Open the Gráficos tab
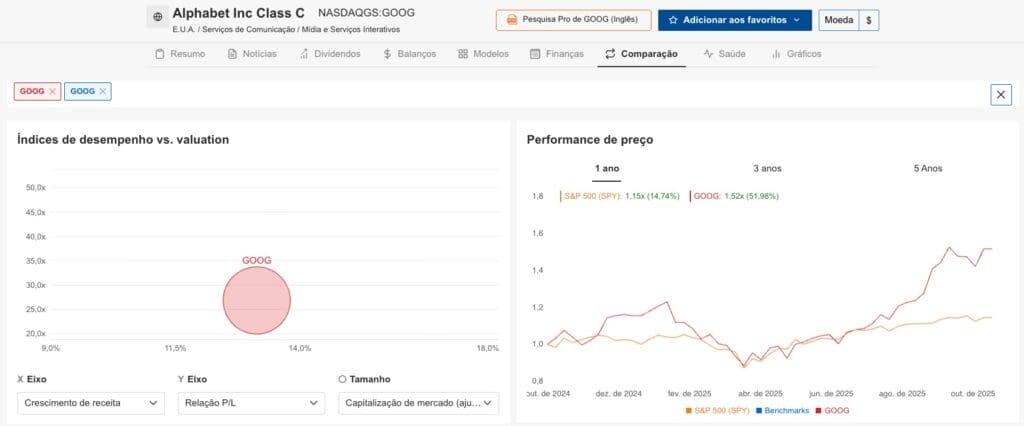The image size is (1024, 426). [796, 54]
